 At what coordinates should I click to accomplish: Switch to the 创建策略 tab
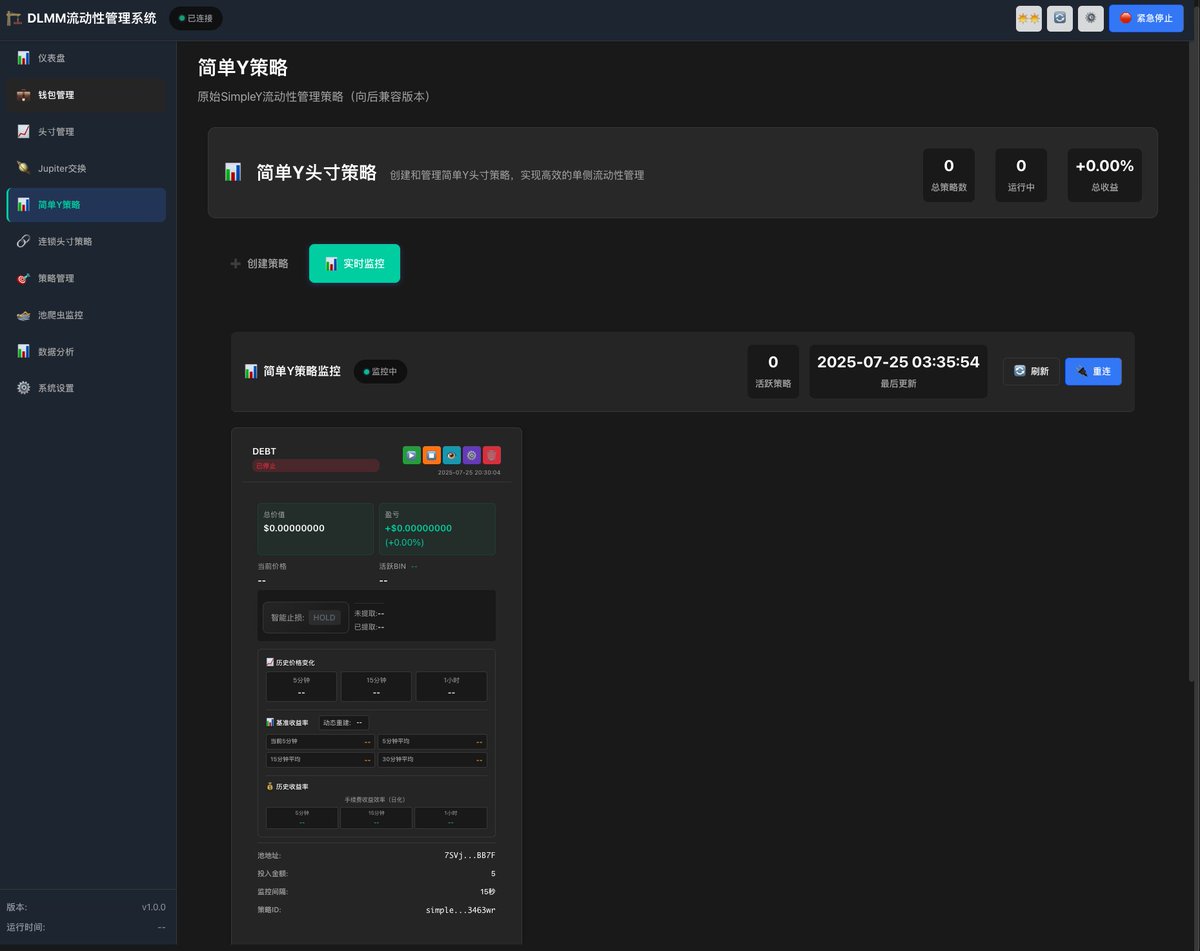point(259,264)
